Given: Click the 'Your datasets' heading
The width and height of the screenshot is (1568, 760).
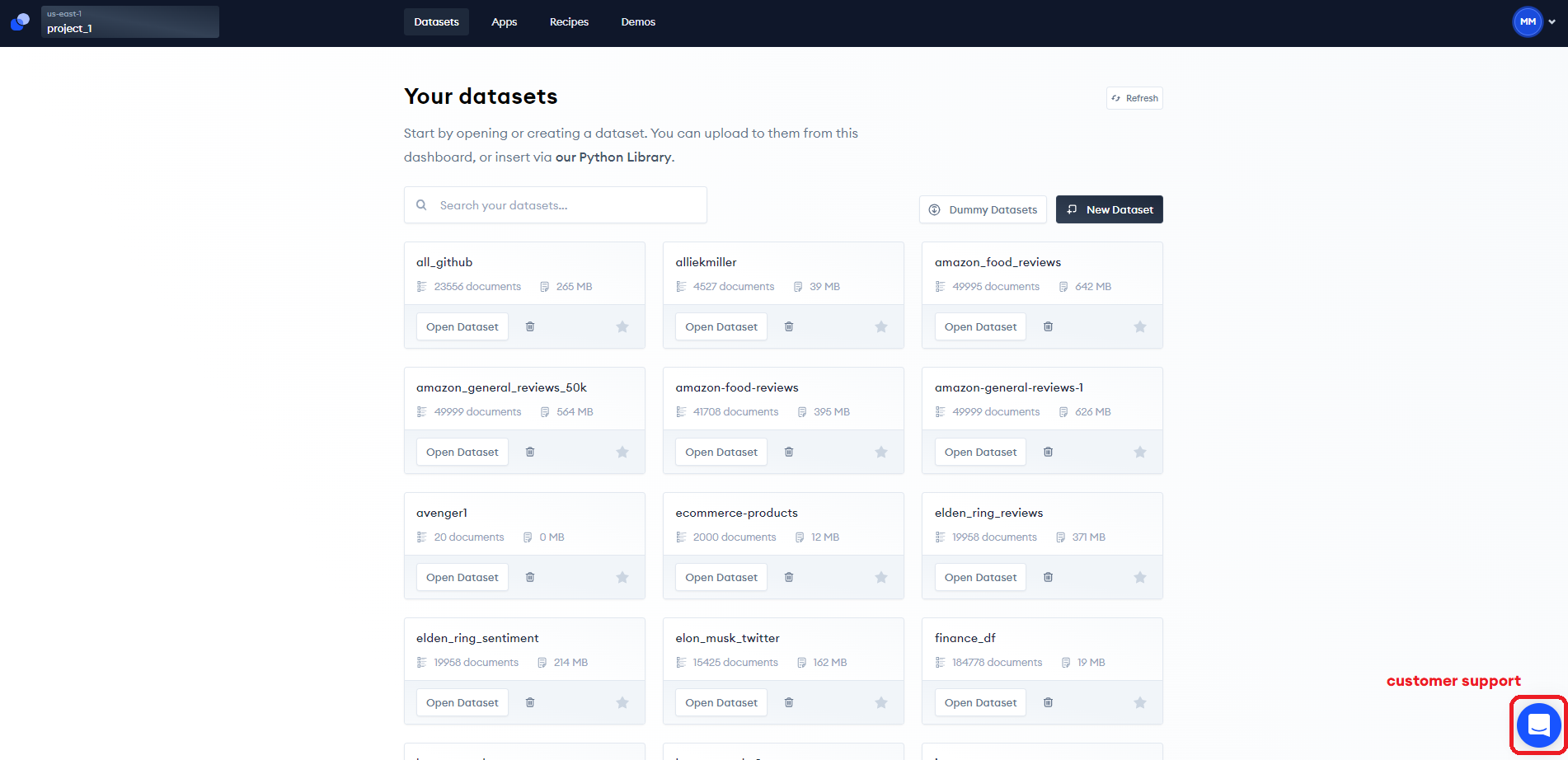Looking at the screenshot, I should (481, 96).
